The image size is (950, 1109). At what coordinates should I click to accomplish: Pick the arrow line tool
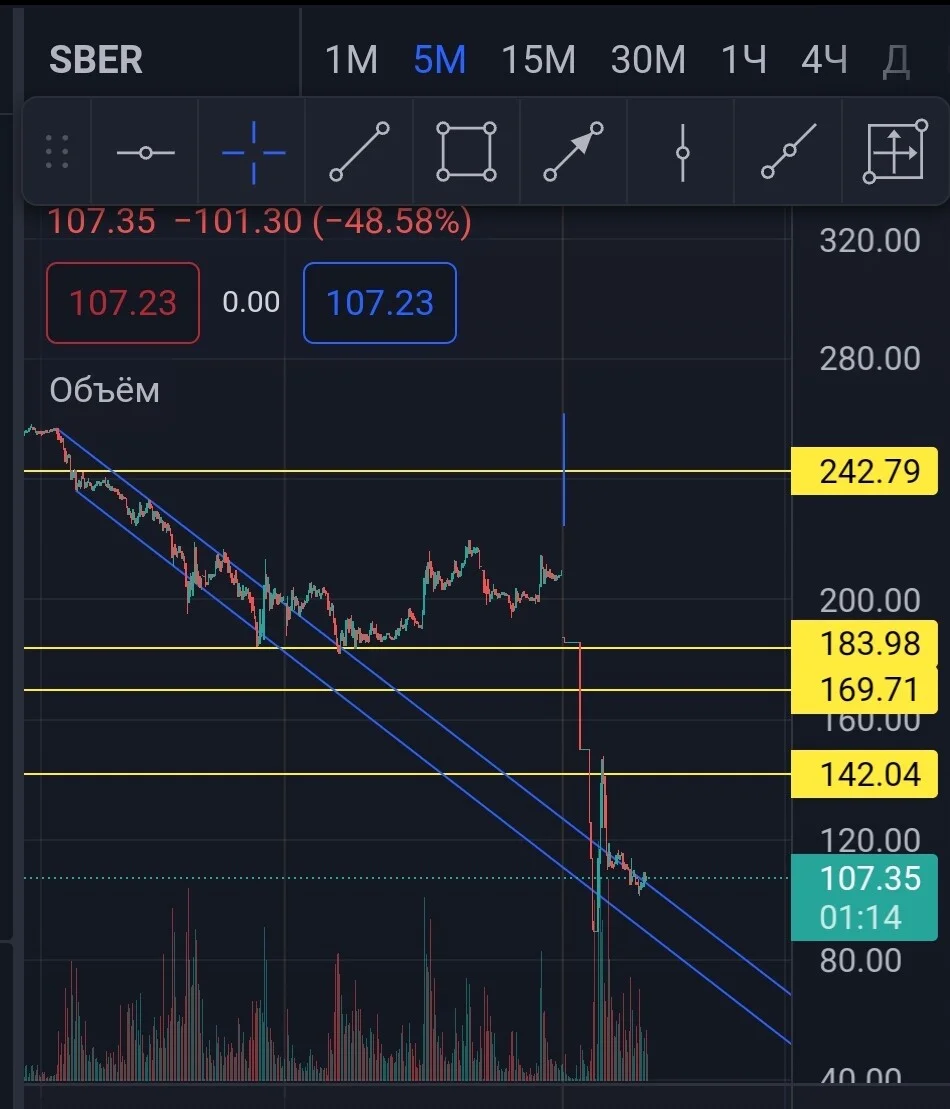(x=573, y=151)
